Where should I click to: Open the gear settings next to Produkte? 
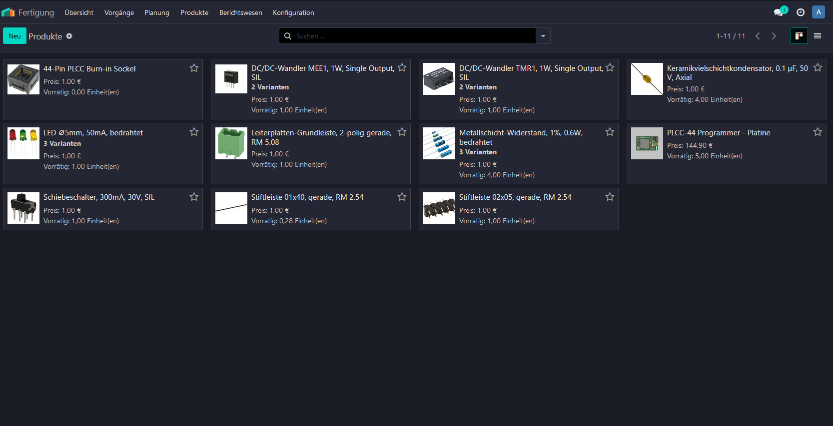pyautogui.click(x=70, y=36)
